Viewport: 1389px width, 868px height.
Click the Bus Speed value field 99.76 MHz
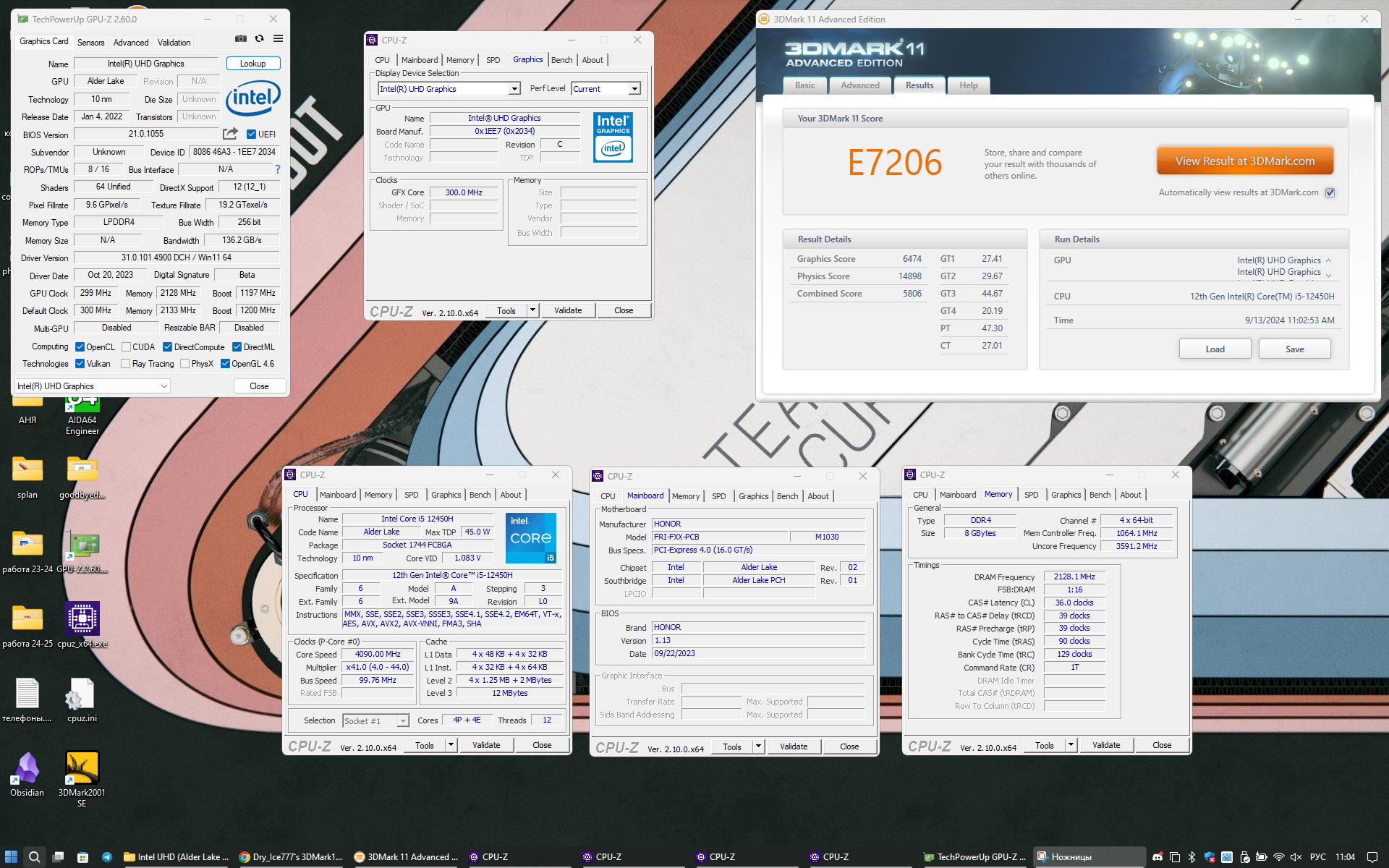tap(378, 681)
